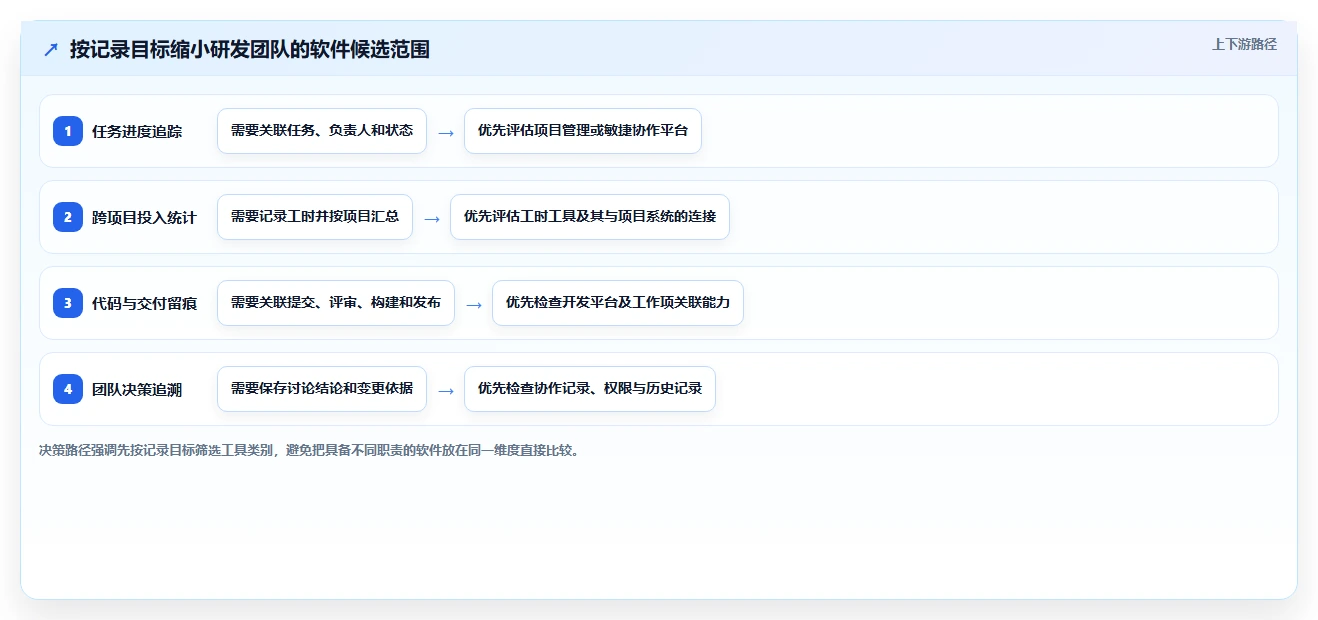The image size is (1318, 620).
Task: Click the diagonal arrow icon beside the title
Action: pyautogui.click(x=51, y=50)
